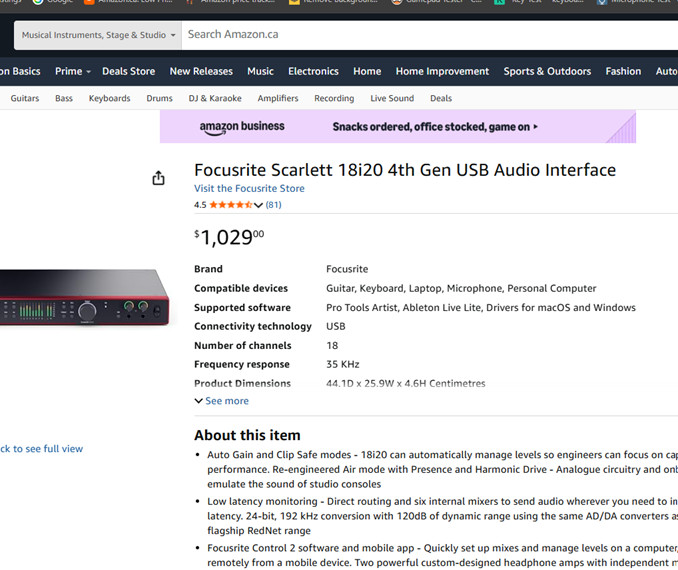The height and width of the screenshot is (570, 678).
Task: Open musical instruments Deals subcategory
Action: click(x=441, y=98)
